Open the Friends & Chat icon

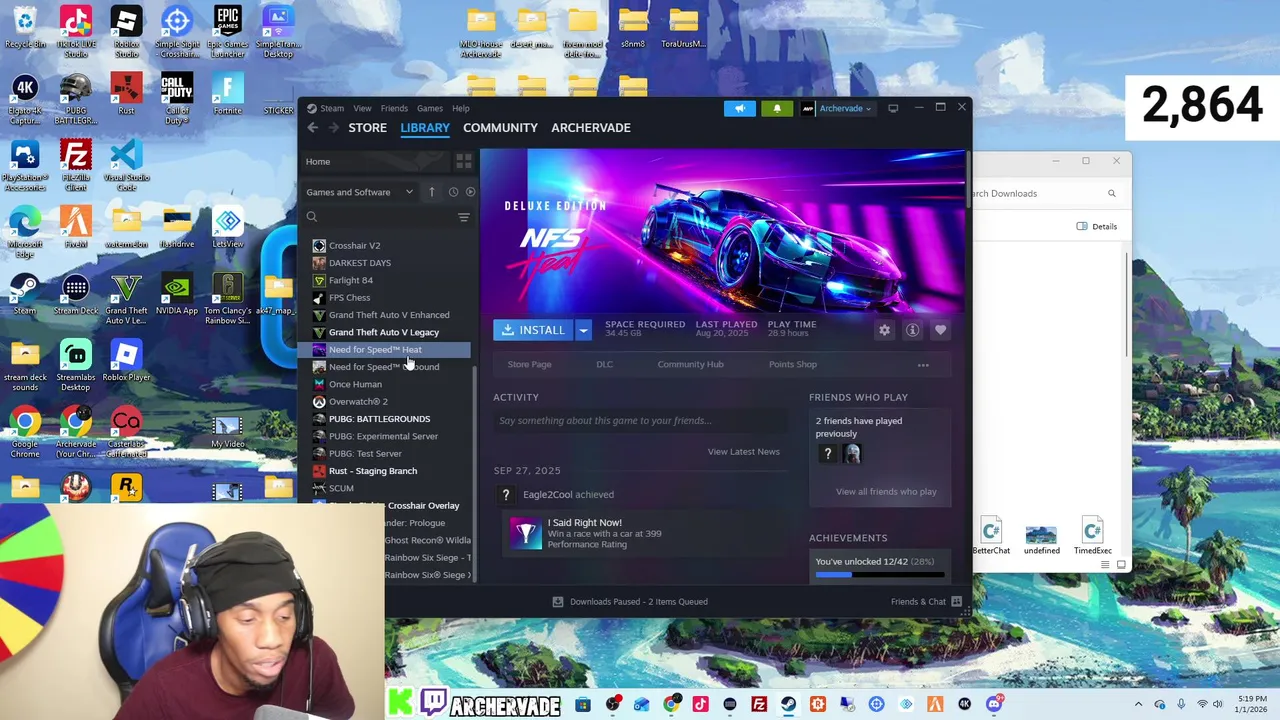click(x=957, y=601)
